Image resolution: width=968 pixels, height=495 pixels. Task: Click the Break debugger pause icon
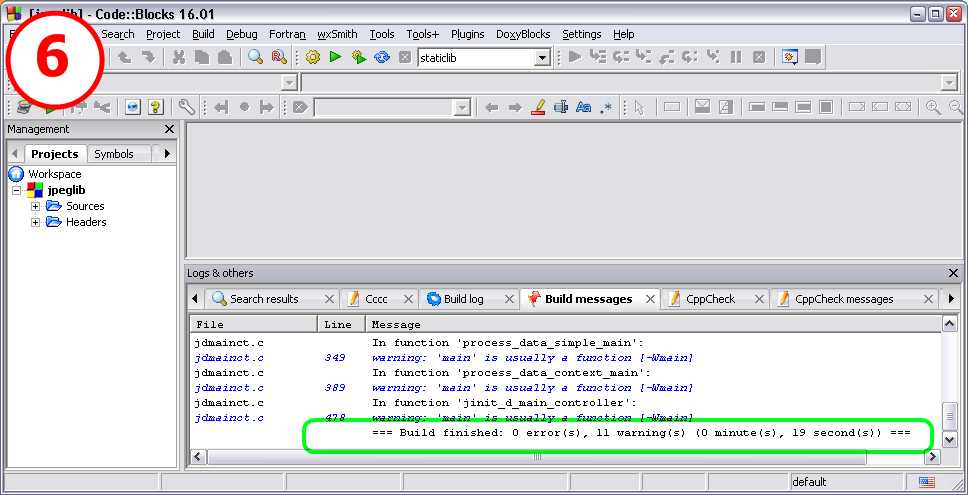click(736, 57)
